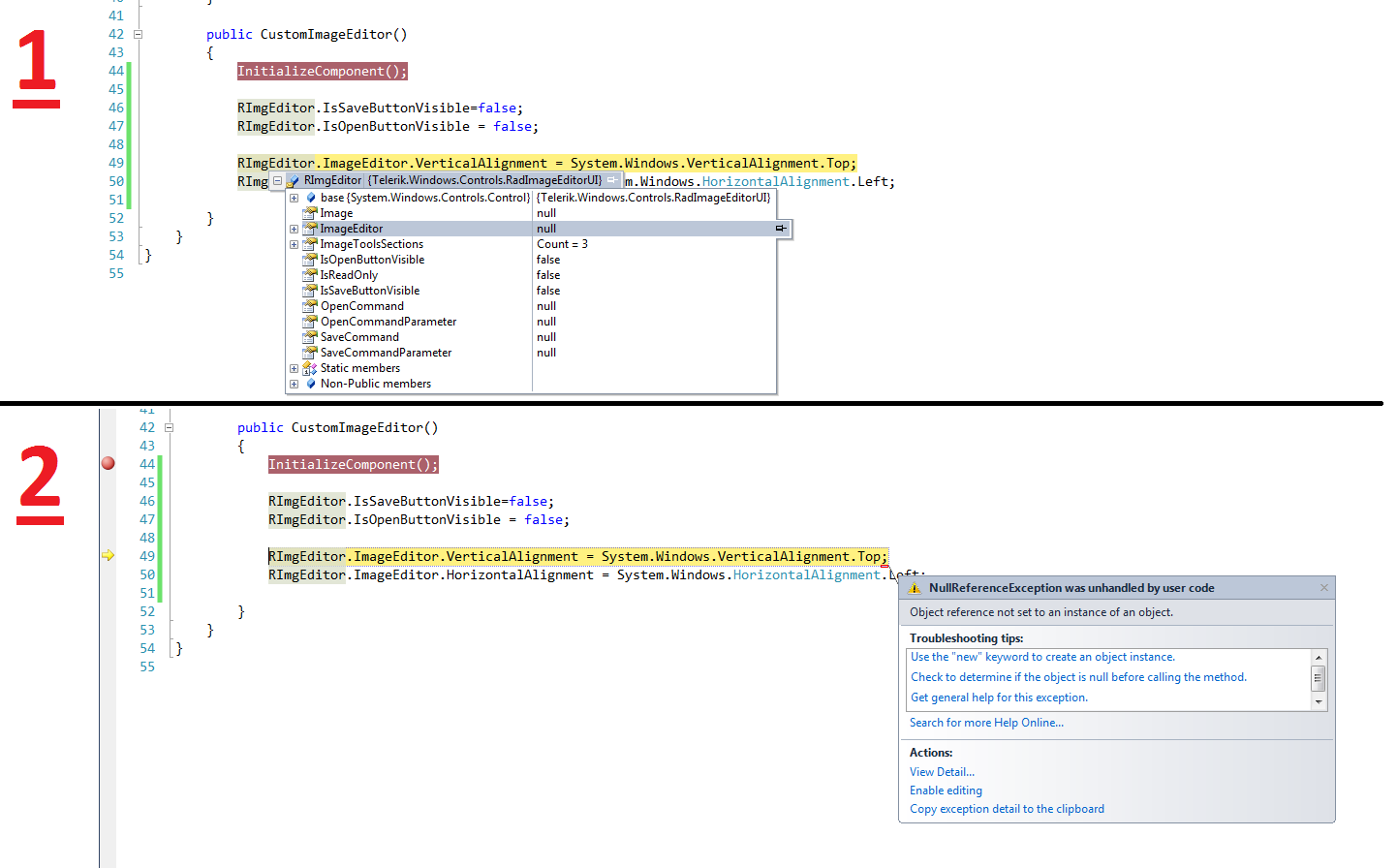The image size is (1397, 868).
Task: Click 'public CustomImageEditor()' in top screenshot
Action: (307, 34)
